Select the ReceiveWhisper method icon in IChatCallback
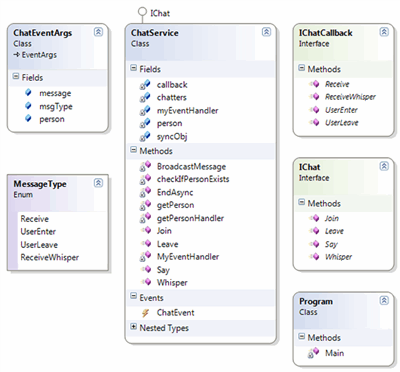The width and height of the screenshot is (400, 372). [x=314, y=97]
